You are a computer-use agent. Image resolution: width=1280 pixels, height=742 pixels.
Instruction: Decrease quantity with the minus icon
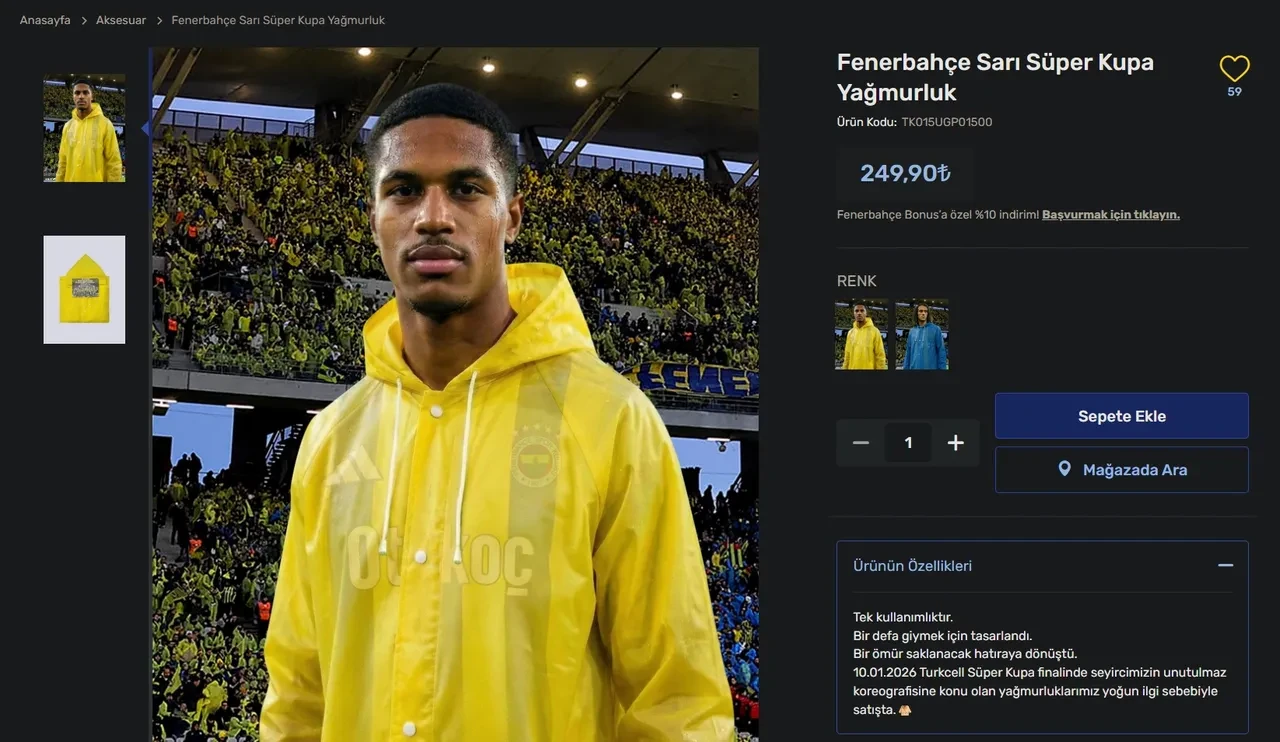click(860, 442)
